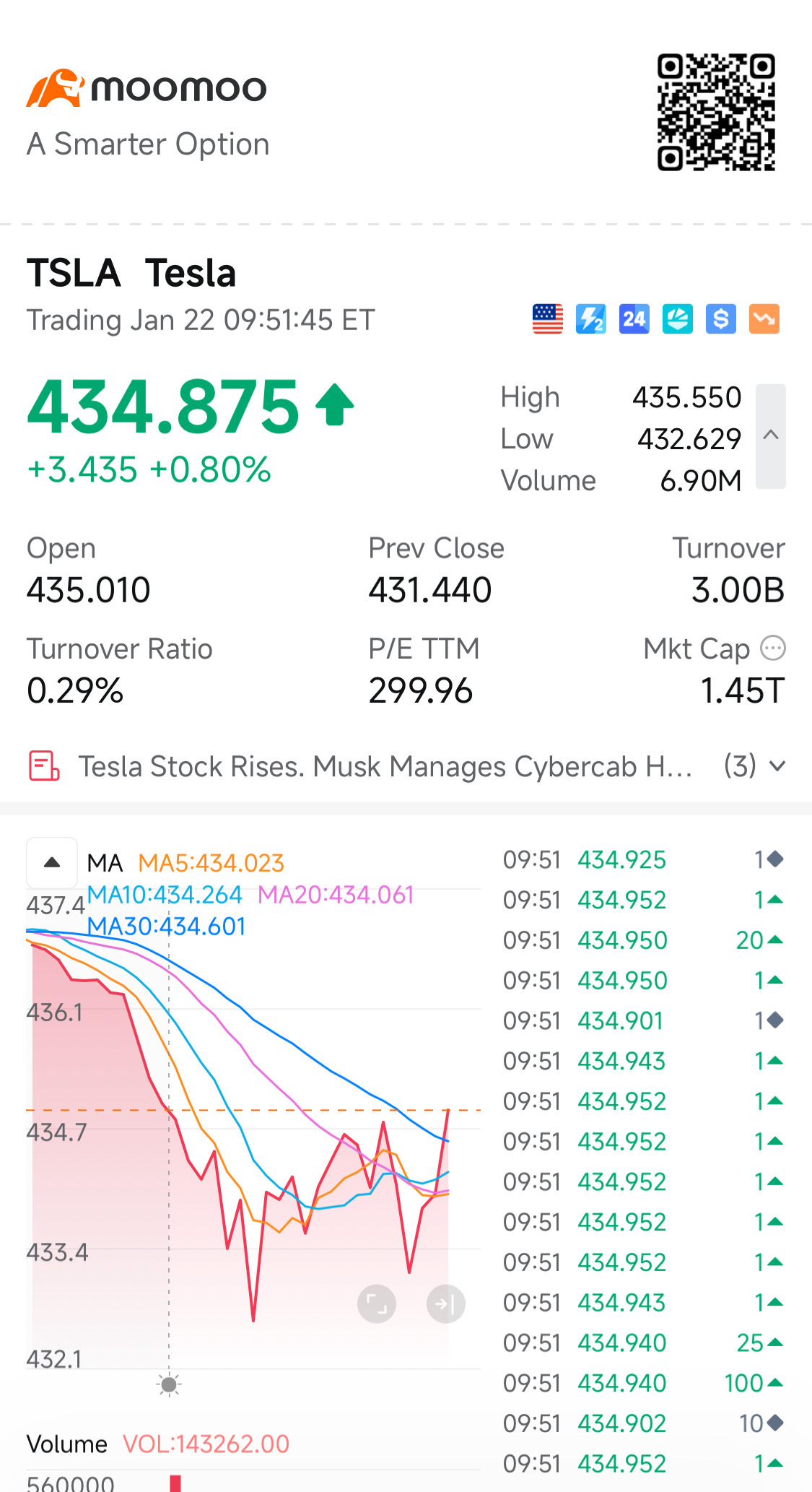Tap the Trading Jan 22 timestamp line
This screenshot has width=812, height=1492.
201,320
